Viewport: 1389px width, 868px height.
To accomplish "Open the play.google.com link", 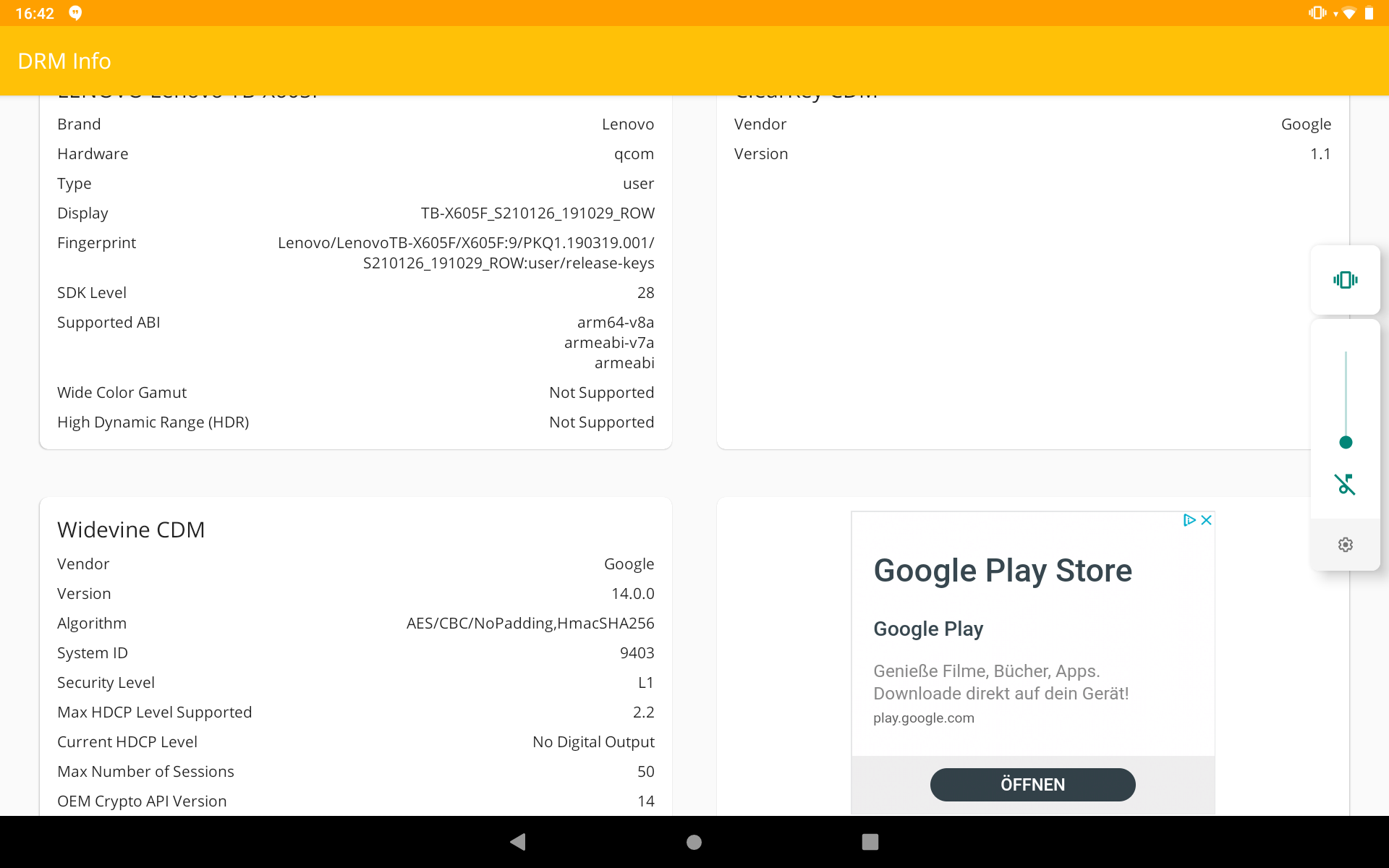I will pos(923,718).
